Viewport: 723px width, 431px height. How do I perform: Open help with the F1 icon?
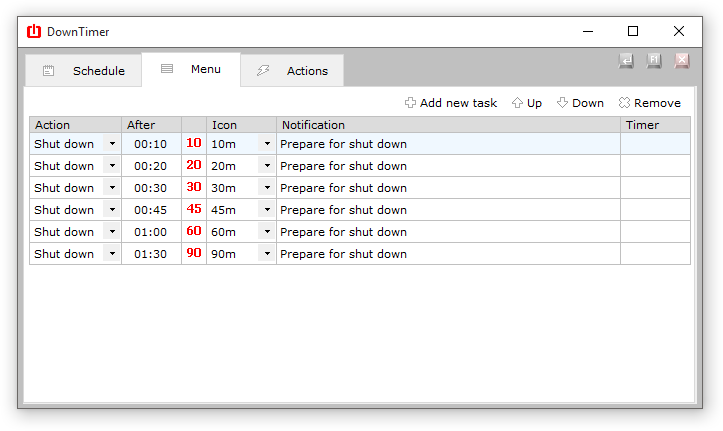pyautogui.click(x=654, y=61)
